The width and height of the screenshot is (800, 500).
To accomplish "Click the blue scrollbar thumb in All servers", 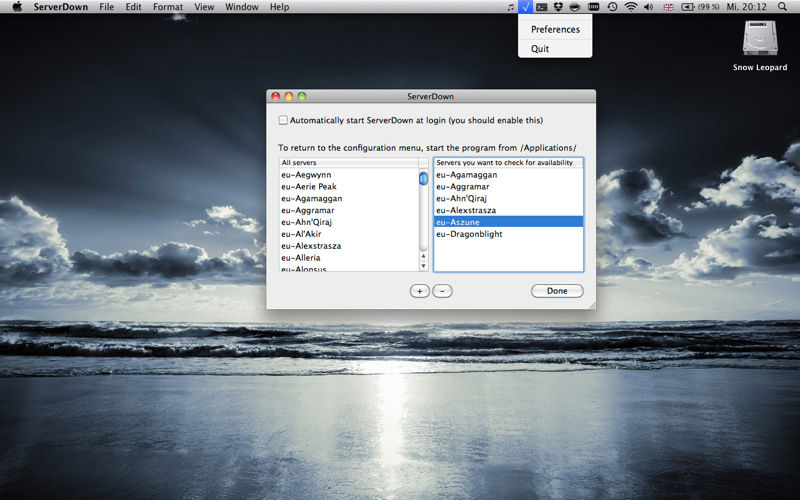I will click(x=423, y=179).
